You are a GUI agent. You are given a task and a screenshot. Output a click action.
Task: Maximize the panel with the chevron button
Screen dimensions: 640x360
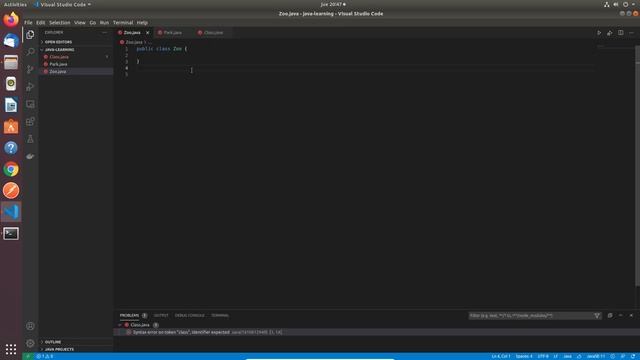620,316
